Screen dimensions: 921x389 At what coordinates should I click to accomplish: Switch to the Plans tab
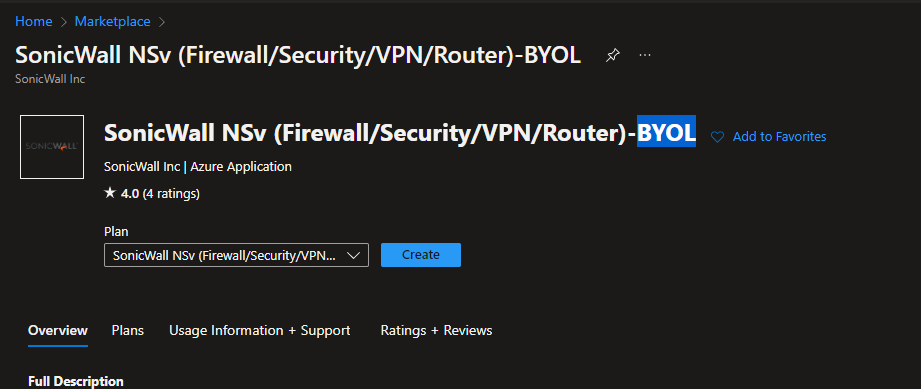click(127, 330)
